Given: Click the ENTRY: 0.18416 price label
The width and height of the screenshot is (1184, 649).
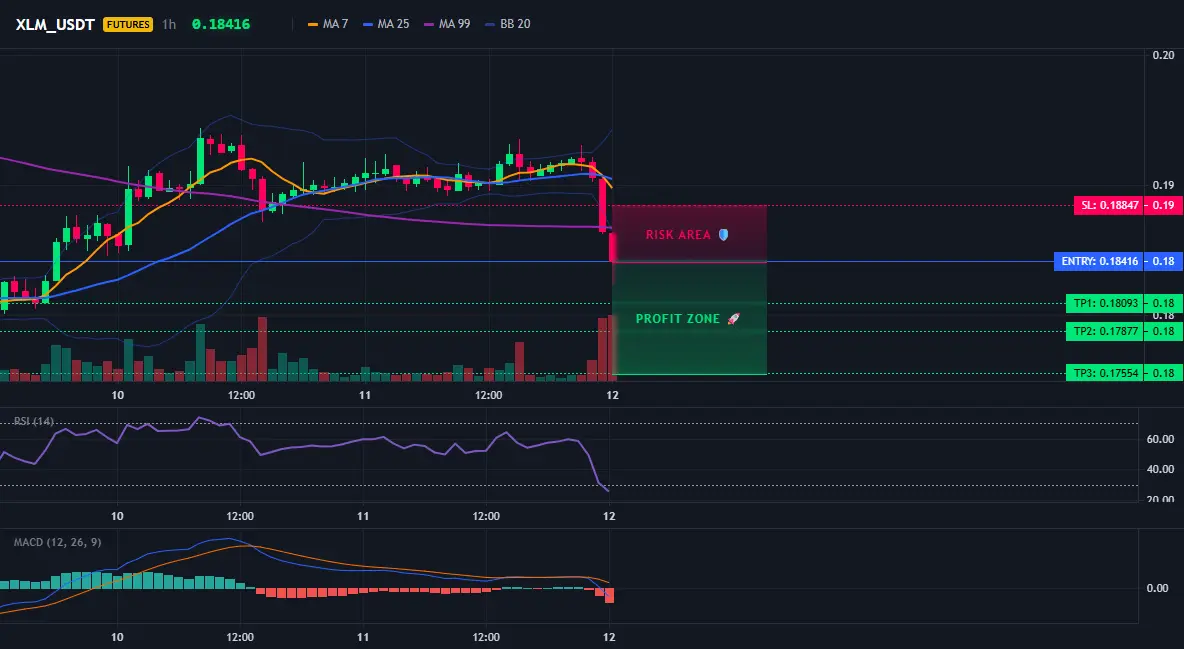Looking at the screenshot, I should tap(1099, 261).
